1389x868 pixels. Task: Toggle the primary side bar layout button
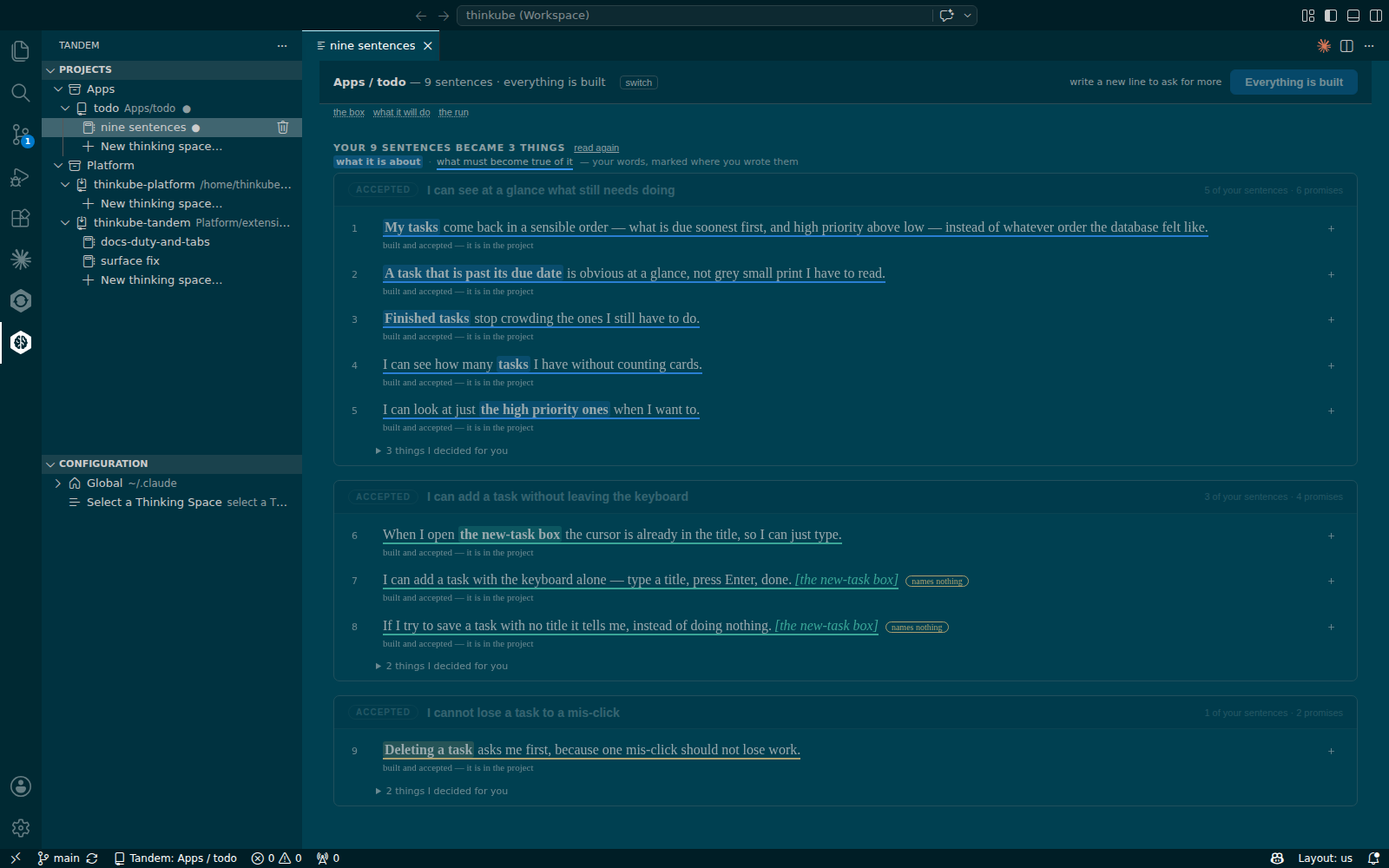pyautogui.click(x=1331, y=16)
